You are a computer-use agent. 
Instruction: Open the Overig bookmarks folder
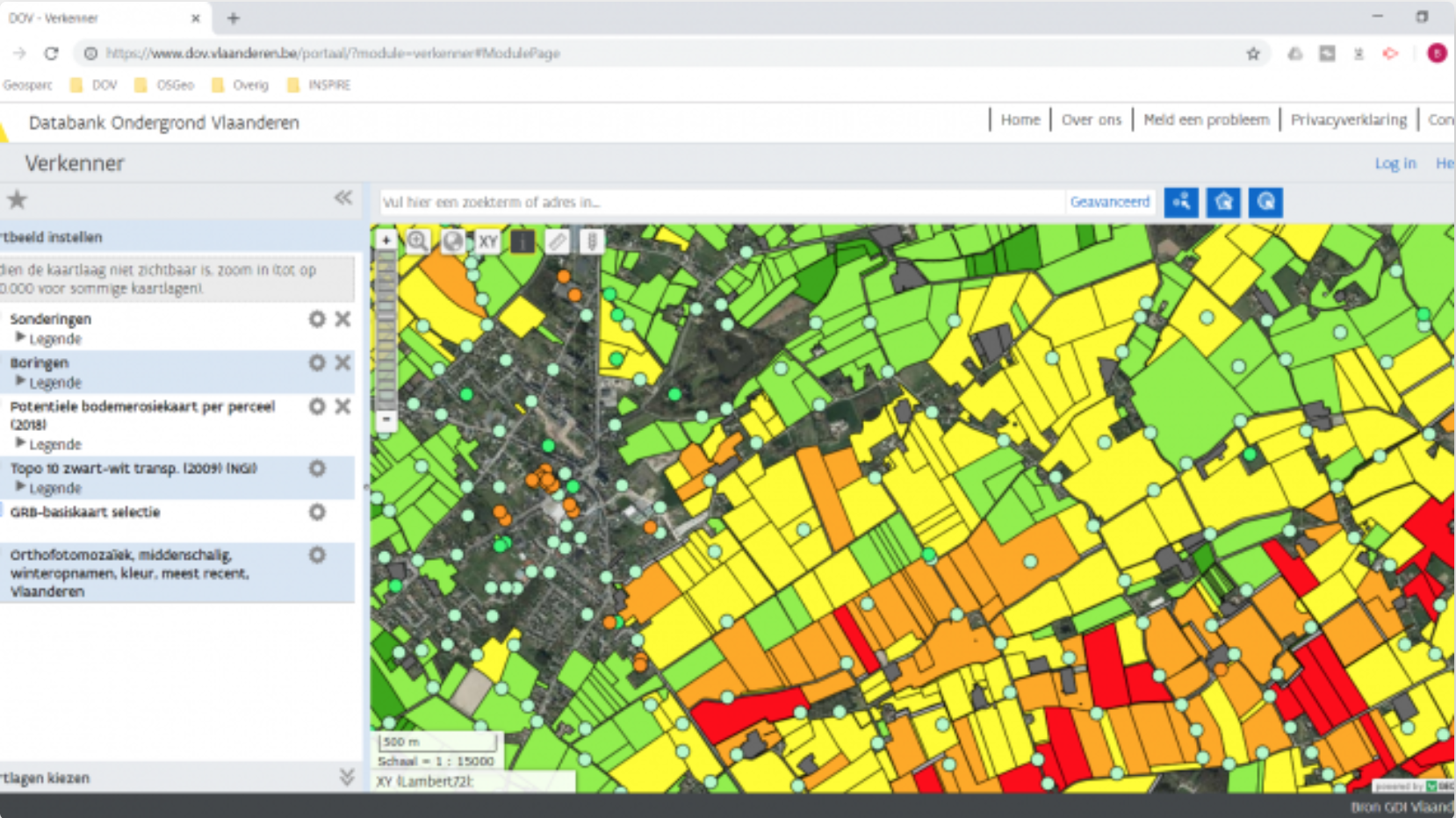tap(240, 85)
